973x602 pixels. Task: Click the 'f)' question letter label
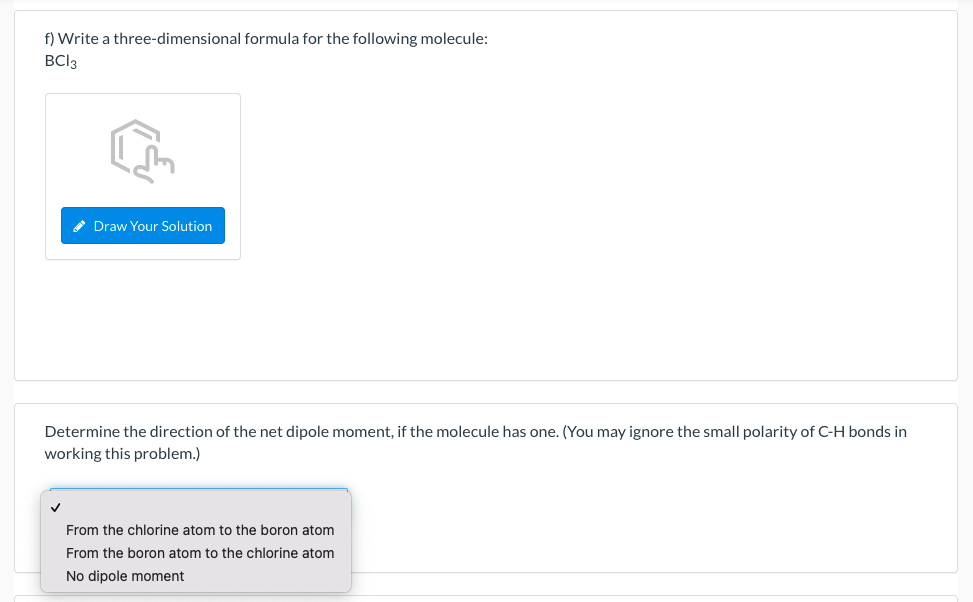coord(50,39)
